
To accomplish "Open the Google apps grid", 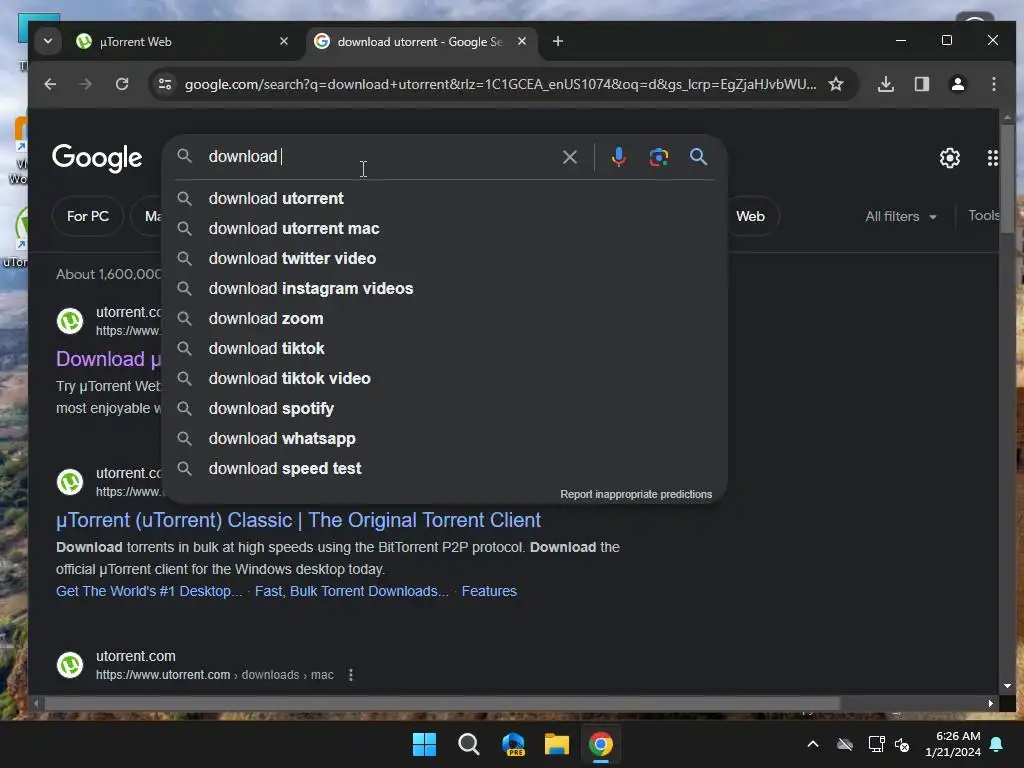I will tap(993, 157).
